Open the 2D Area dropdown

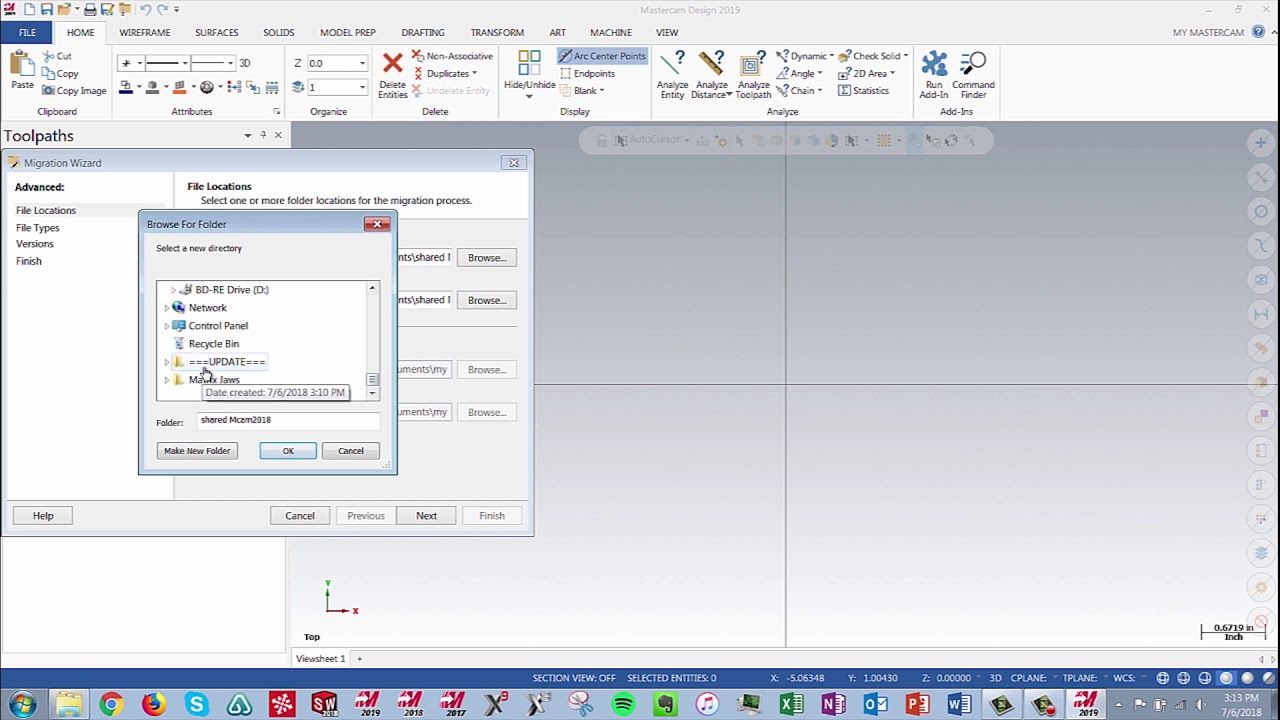tap(892, 73)
